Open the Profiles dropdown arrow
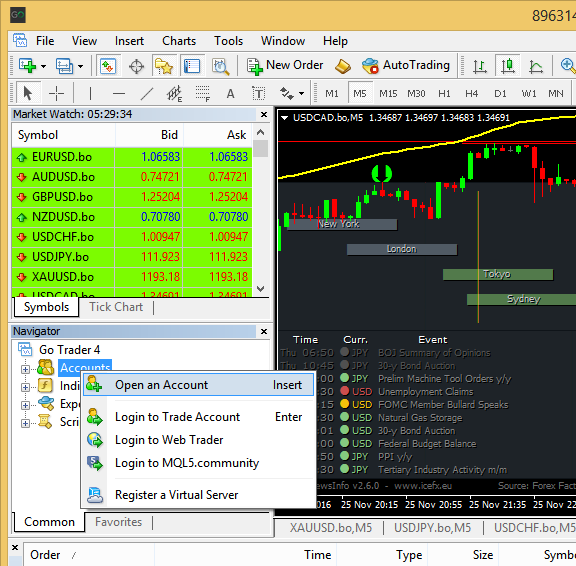 click(80, 66)
